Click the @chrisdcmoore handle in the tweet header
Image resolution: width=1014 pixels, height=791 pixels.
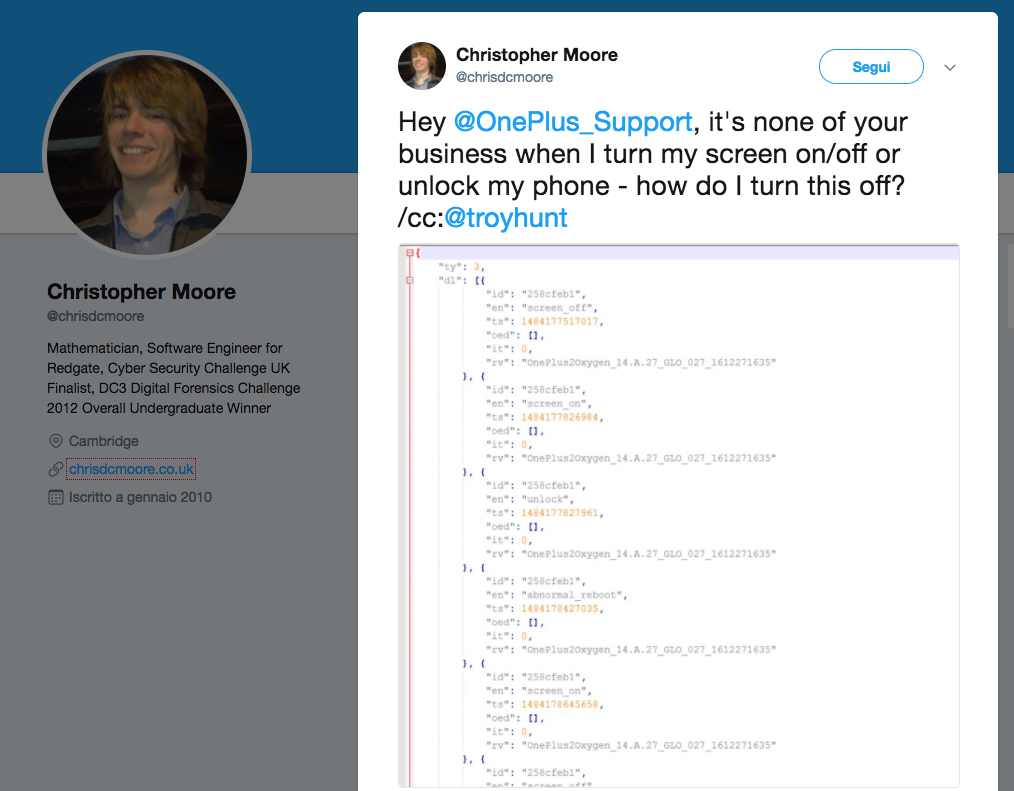point(504,77)
